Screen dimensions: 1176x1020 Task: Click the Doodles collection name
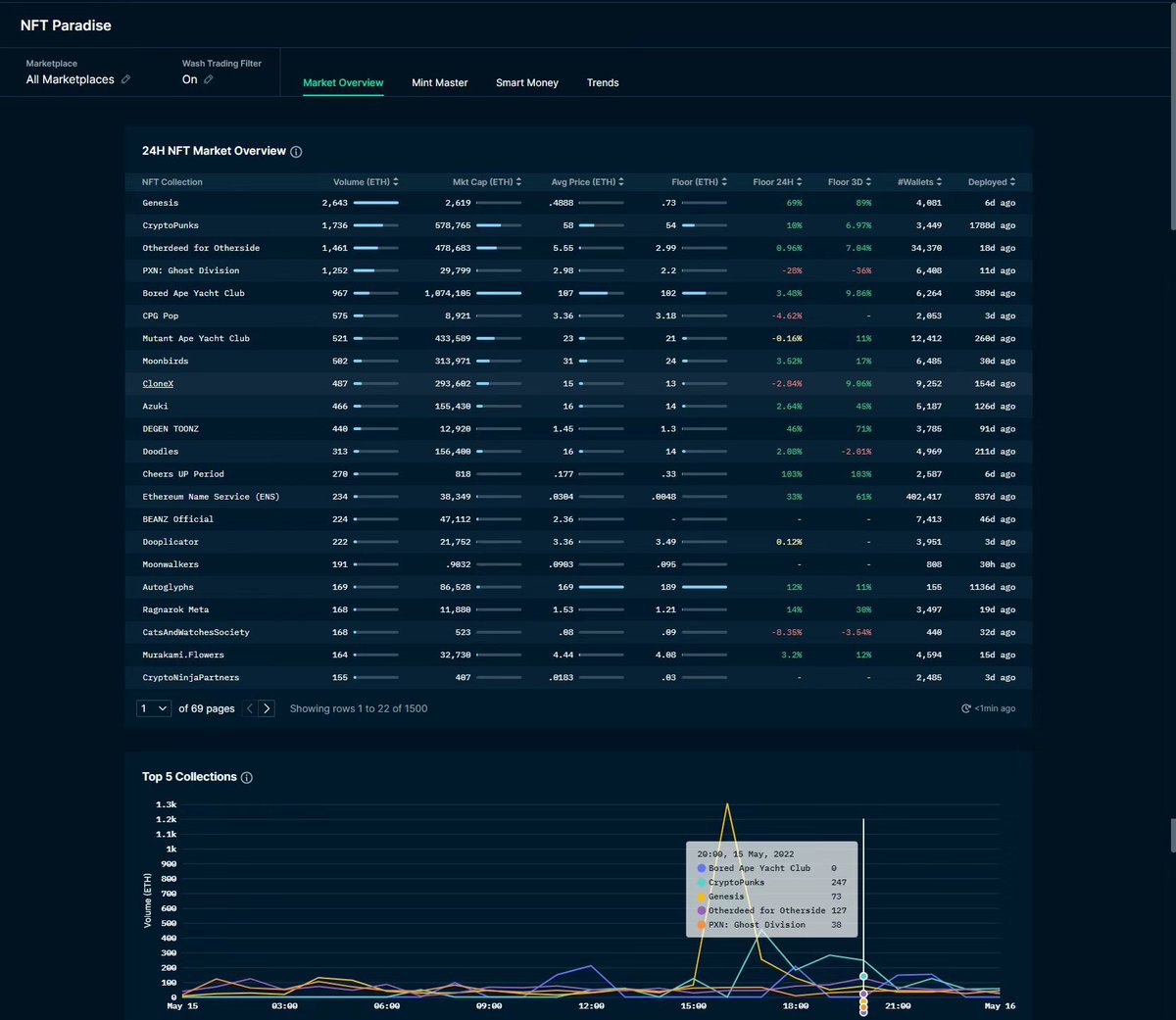pyautogui.click(x=161, y=452)
